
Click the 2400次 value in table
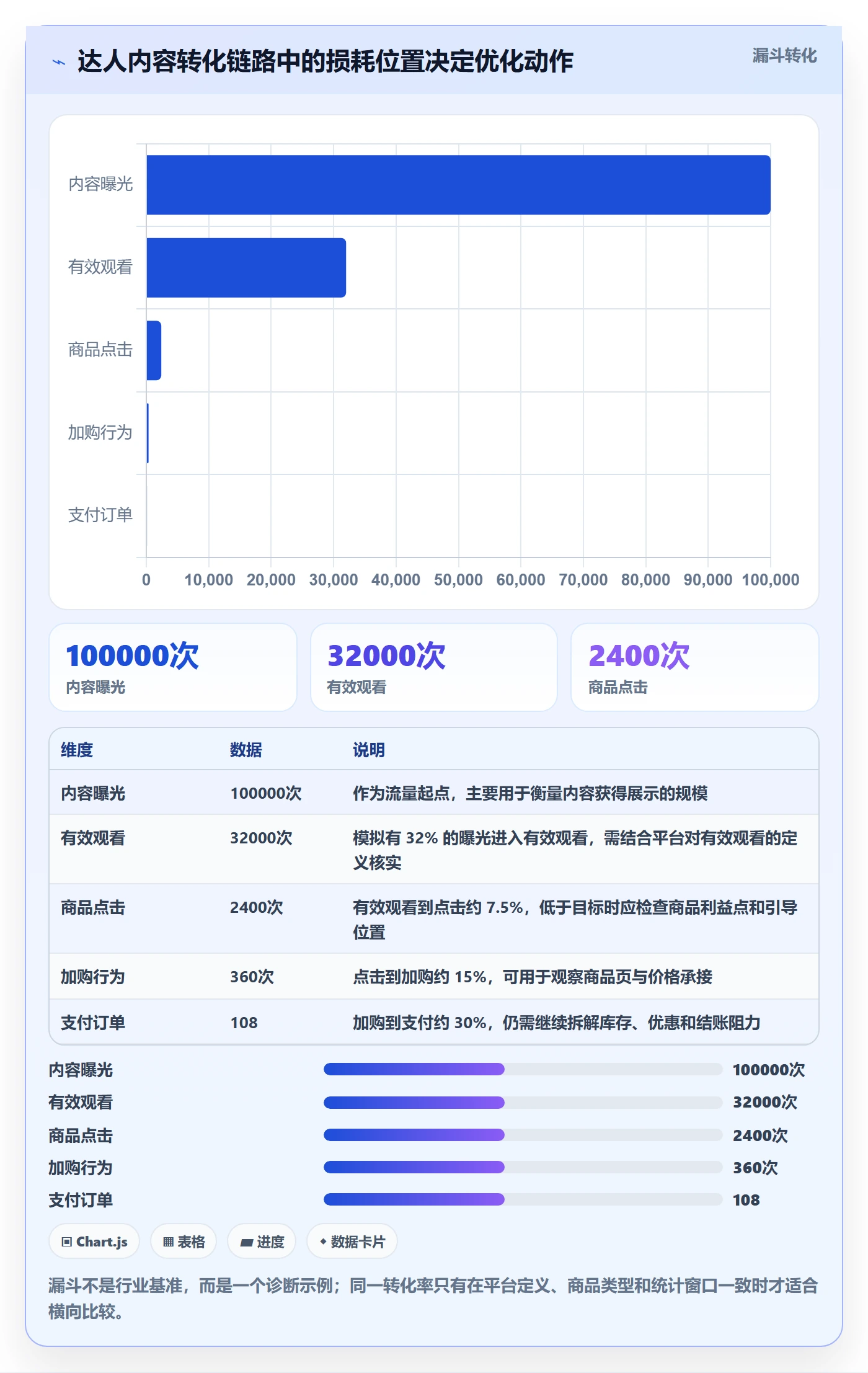click(257, 907)
